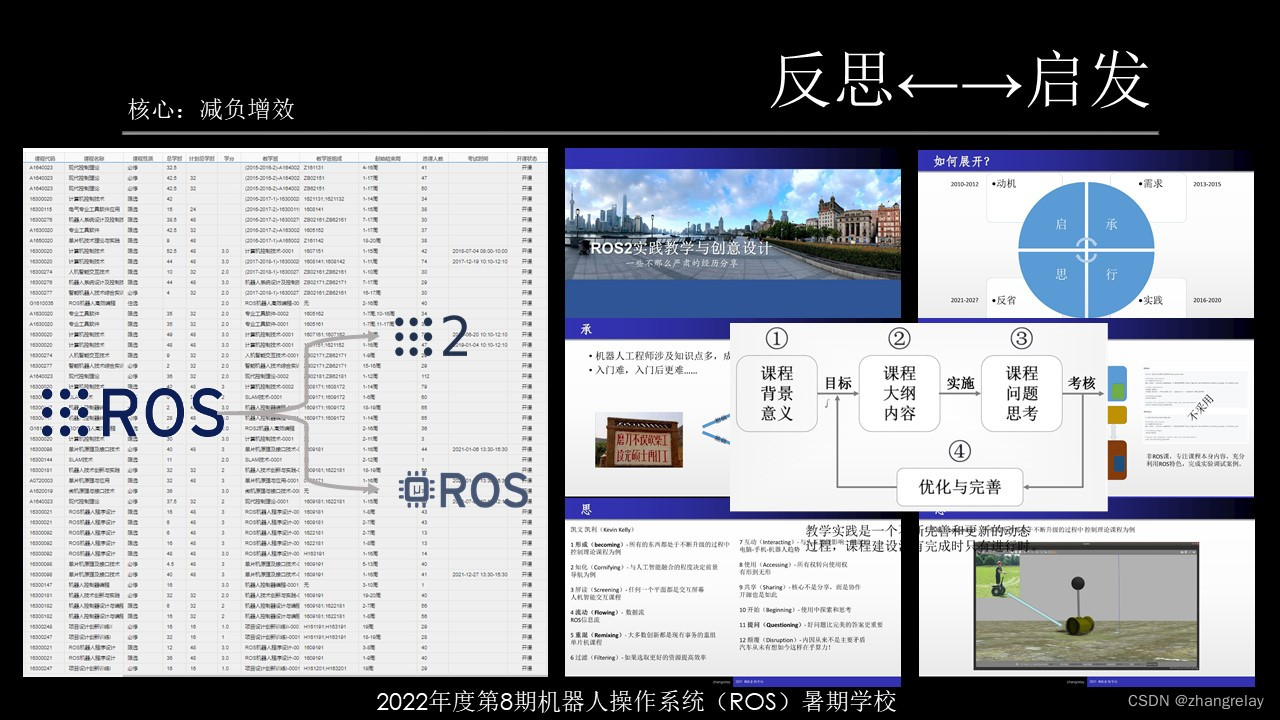Click list item 5 重混 (Remixing)
Viewport: 1280px width, 720px height.
642,638
